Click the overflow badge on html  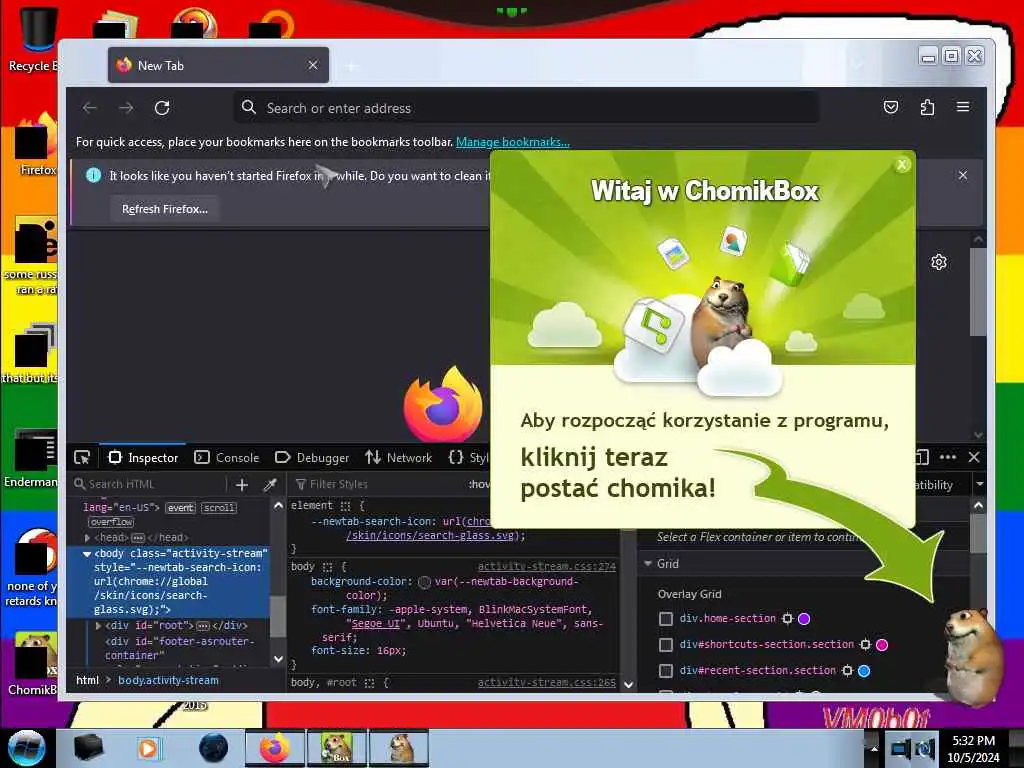coord(112,522)
